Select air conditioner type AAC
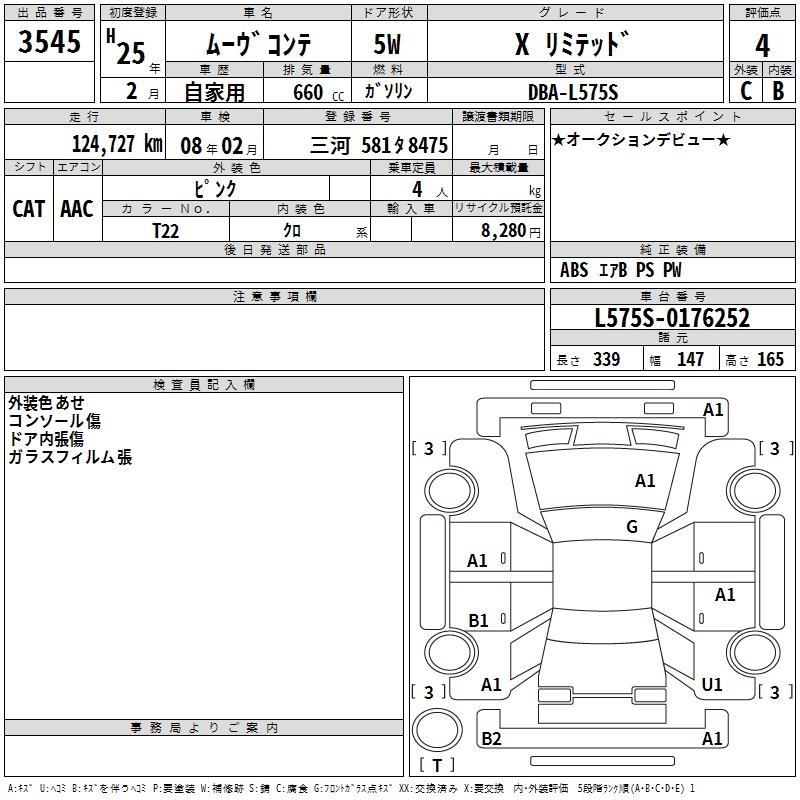Viewport: 800px width, 800px height. (77, 209)
